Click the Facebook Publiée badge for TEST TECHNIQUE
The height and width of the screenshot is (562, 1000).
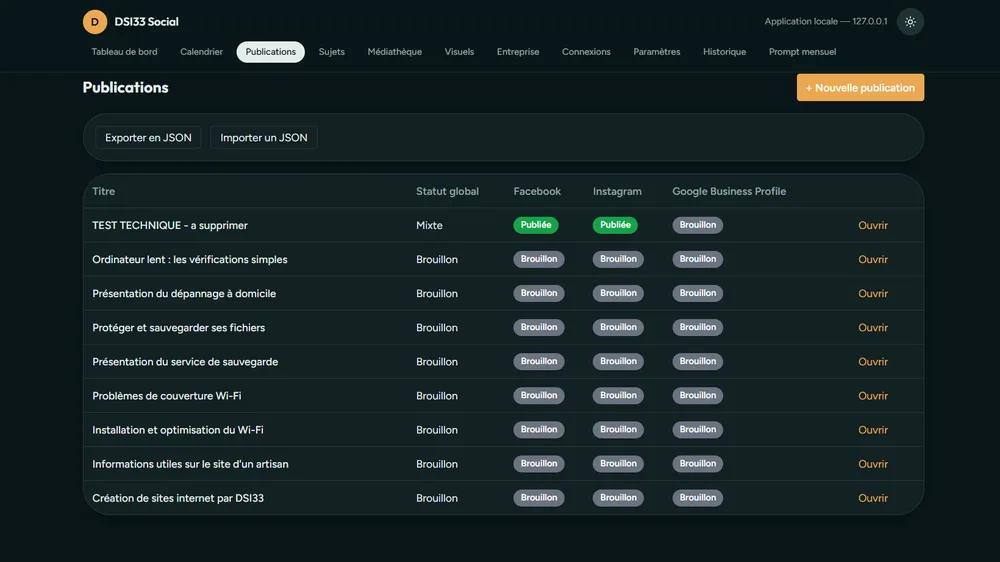pos(536,225)
